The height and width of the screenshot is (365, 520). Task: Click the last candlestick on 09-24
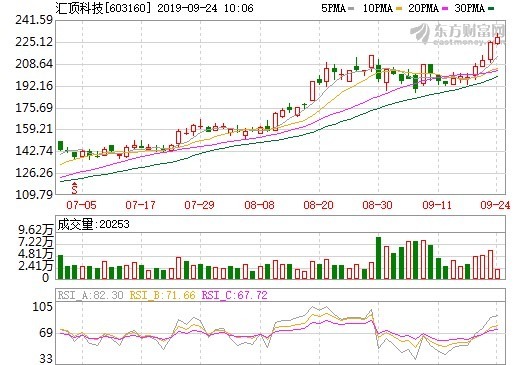[498, 39]
